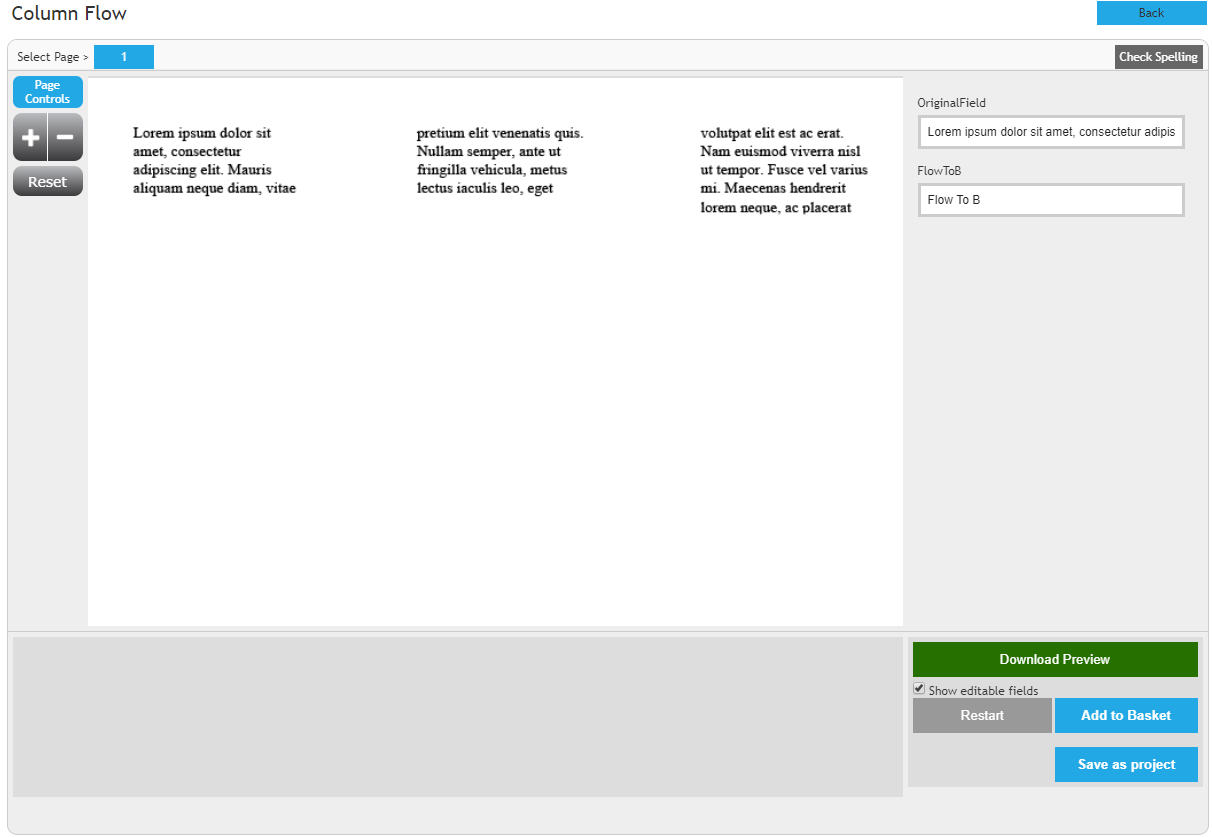Click the third column starting 'volutpat elit'
The image size is (1213, 837).
point(783,170)
